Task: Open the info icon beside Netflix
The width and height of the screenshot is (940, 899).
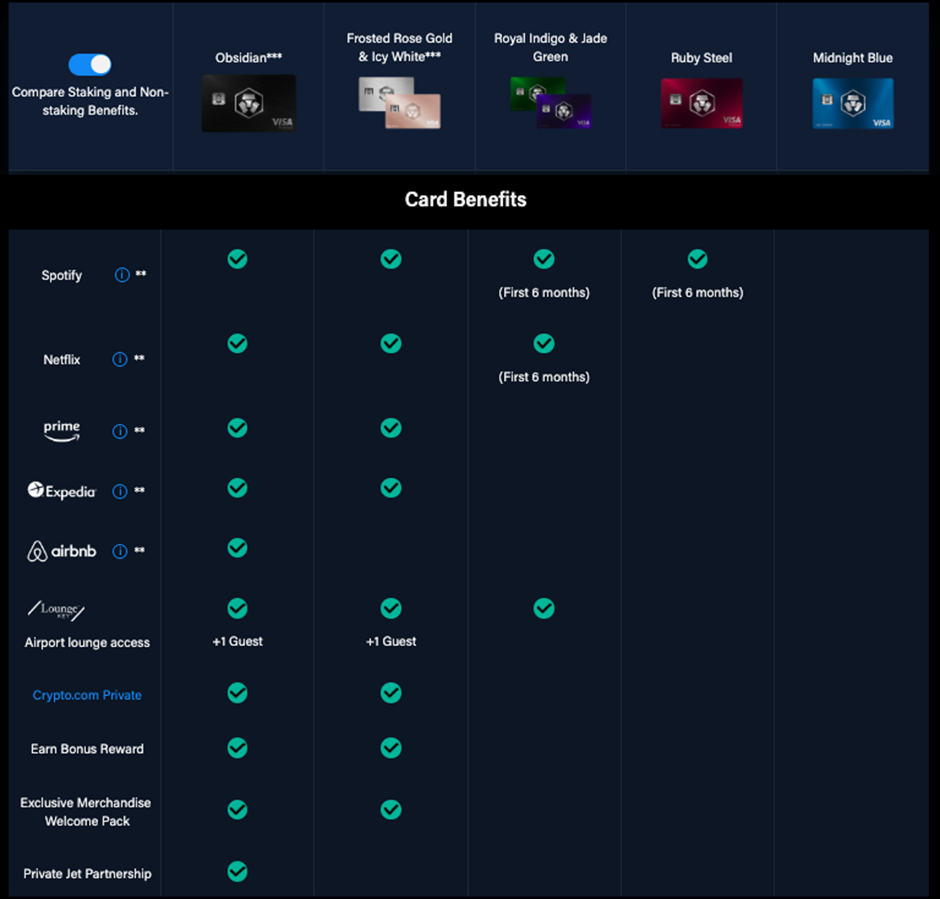Action: [x=120, y=360]
